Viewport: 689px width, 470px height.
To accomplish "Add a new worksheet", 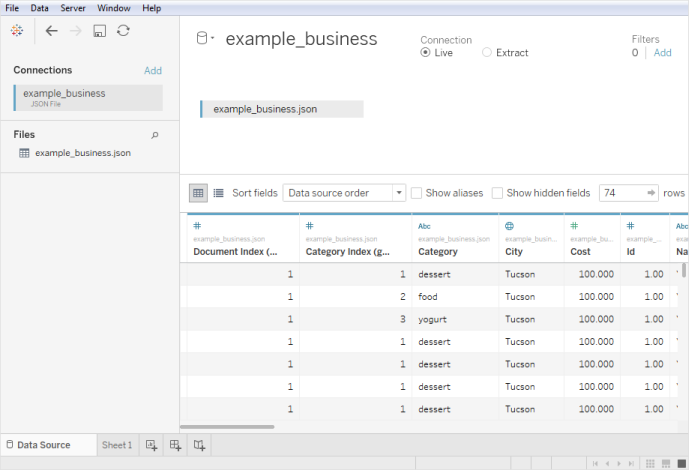I will (151, 445).
